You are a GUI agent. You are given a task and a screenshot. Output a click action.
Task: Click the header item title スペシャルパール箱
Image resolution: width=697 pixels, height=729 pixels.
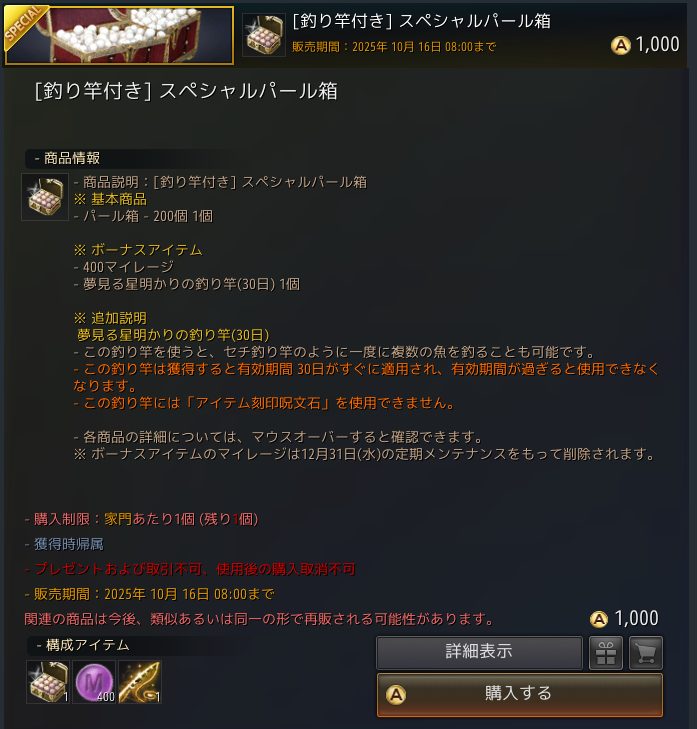click(x=421, y=21)
